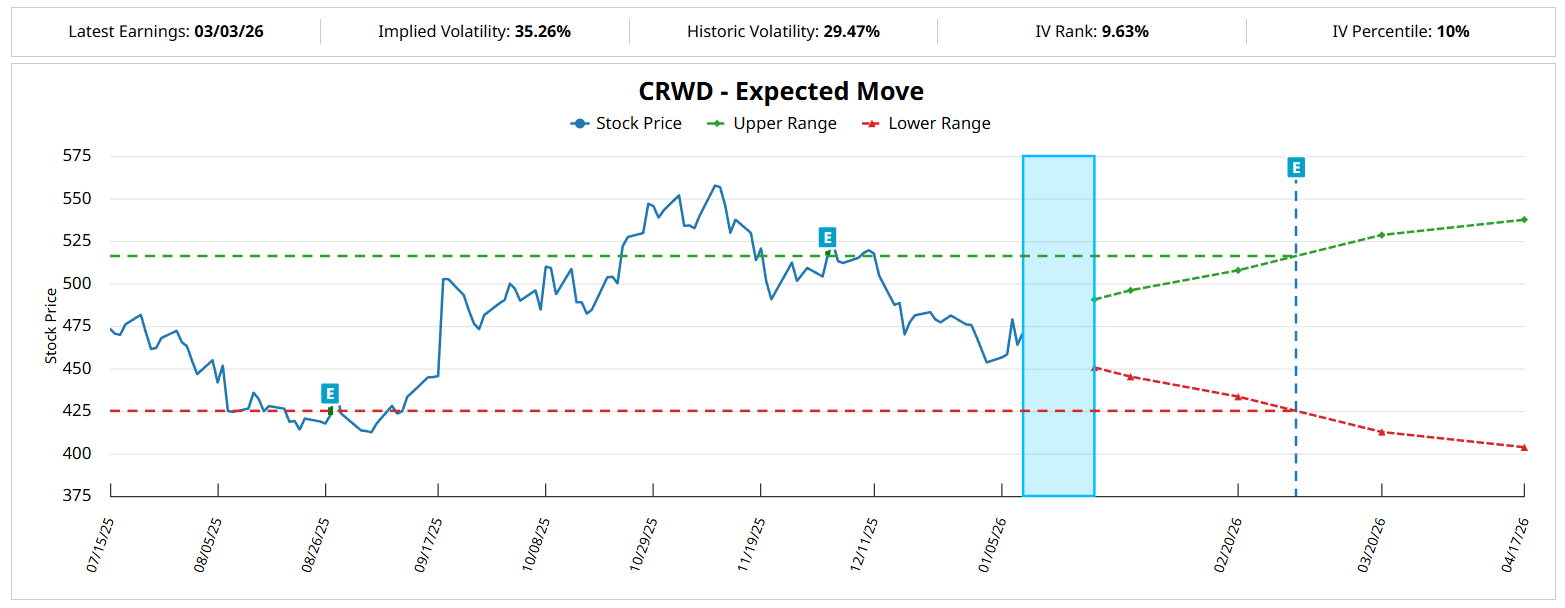This screenshot has width=1565, height=608.
Task: Click the IV Percentile 10% stat
Action: 1400,32
